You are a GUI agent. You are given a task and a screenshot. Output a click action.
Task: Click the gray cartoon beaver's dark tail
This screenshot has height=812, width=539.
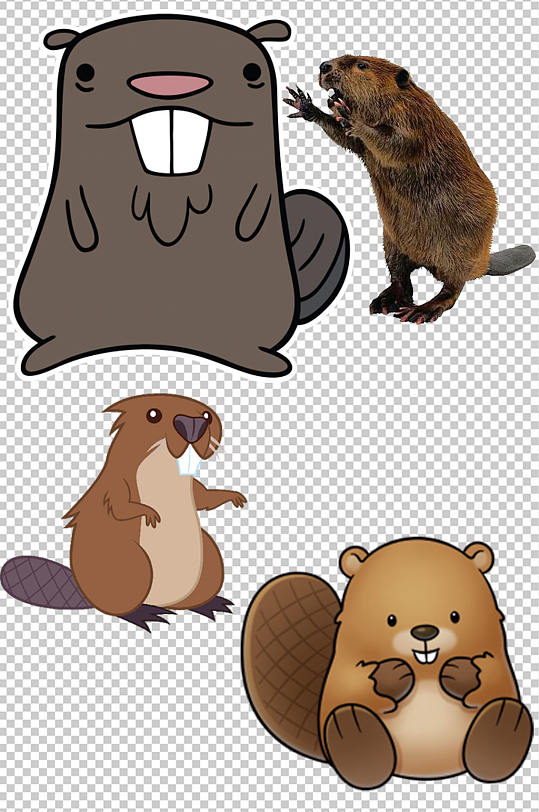(x=316, y=257)
